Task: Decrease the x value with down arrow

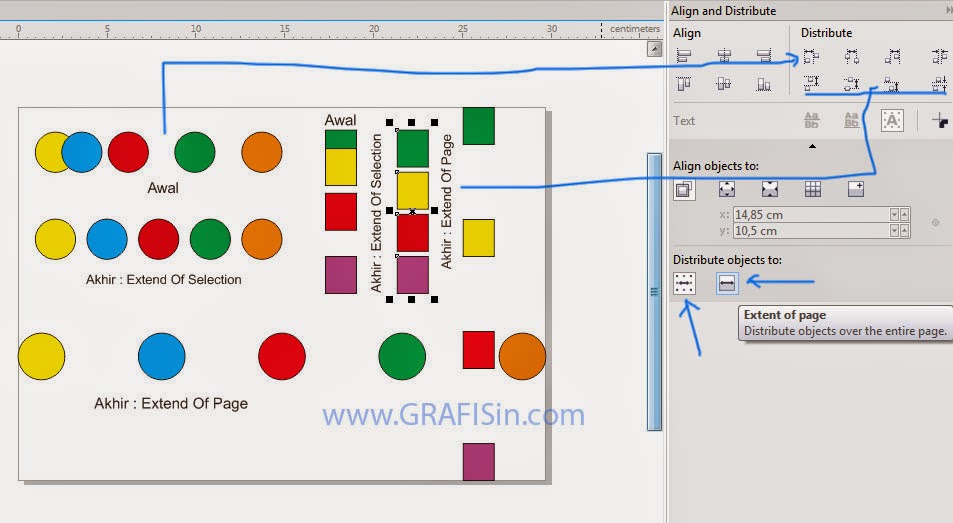Action: (x=894, y=214)
